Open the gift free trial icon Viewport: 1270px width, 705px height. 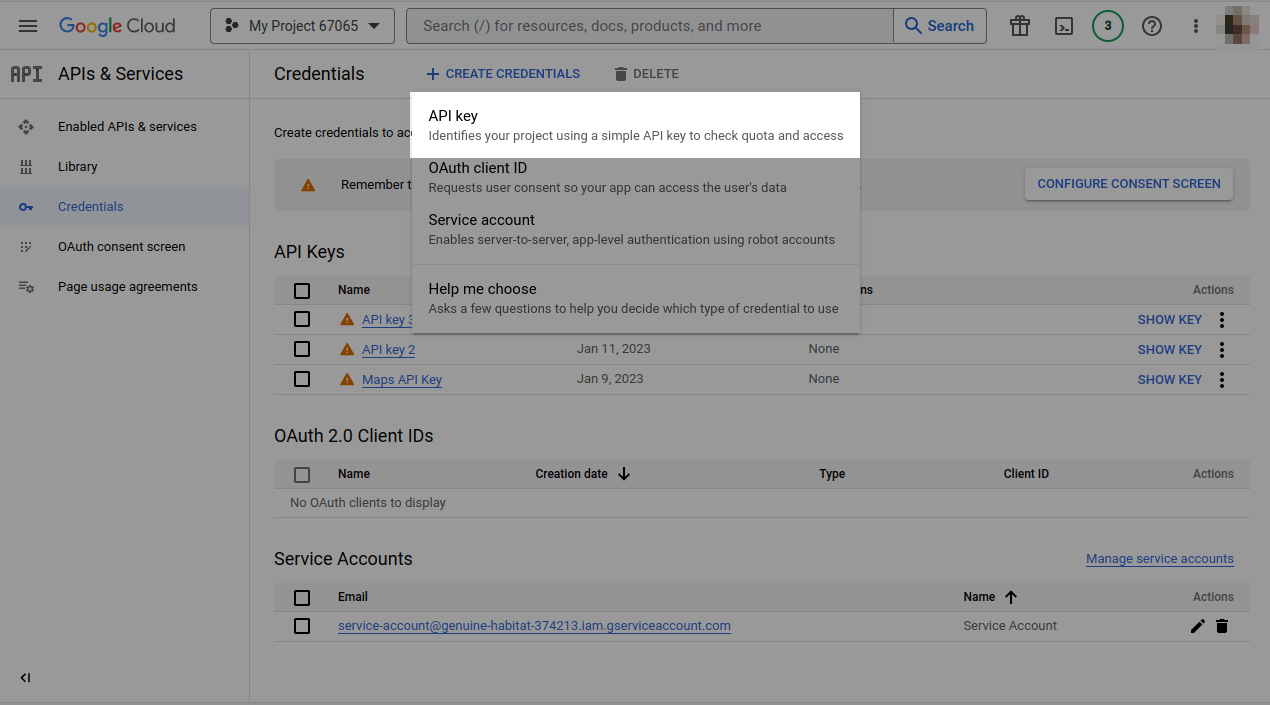[x=1020, y=26]
